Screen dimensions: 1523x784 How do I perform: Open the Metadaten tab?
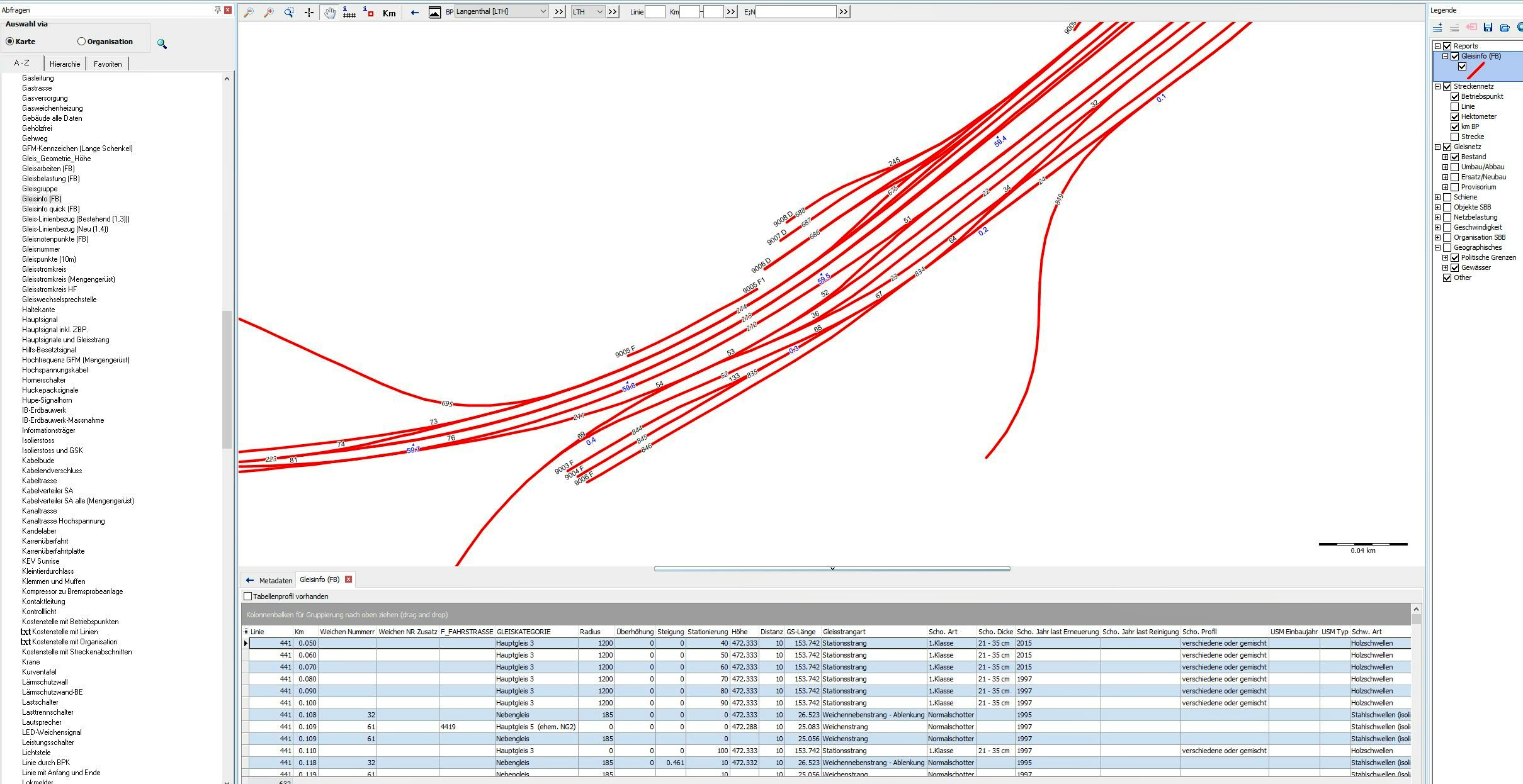point(275,580)
